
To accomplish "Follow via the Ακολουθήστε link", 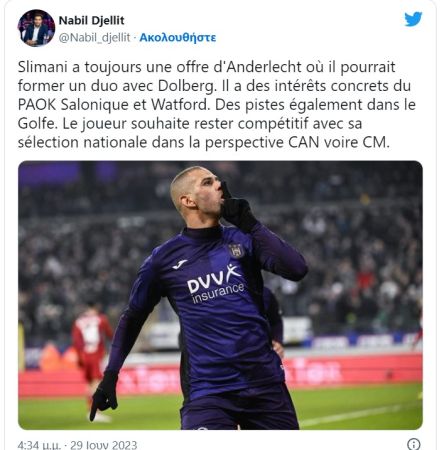I will click(178, 38).
